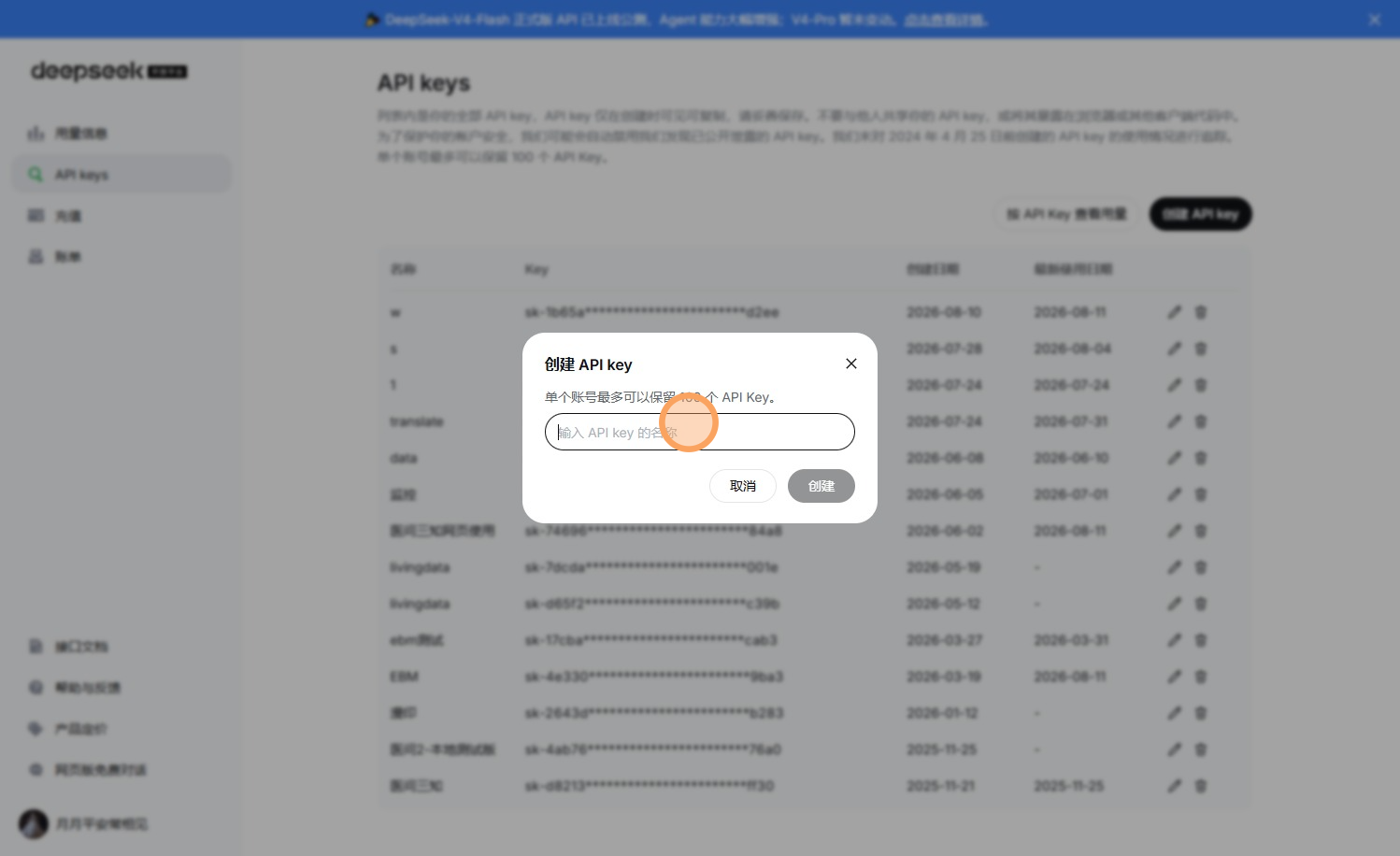Image resolution: width=1400 pixels, height=856 pixels.
Task: Click the created date 2026-01-12
Action: tap(942, 713)
